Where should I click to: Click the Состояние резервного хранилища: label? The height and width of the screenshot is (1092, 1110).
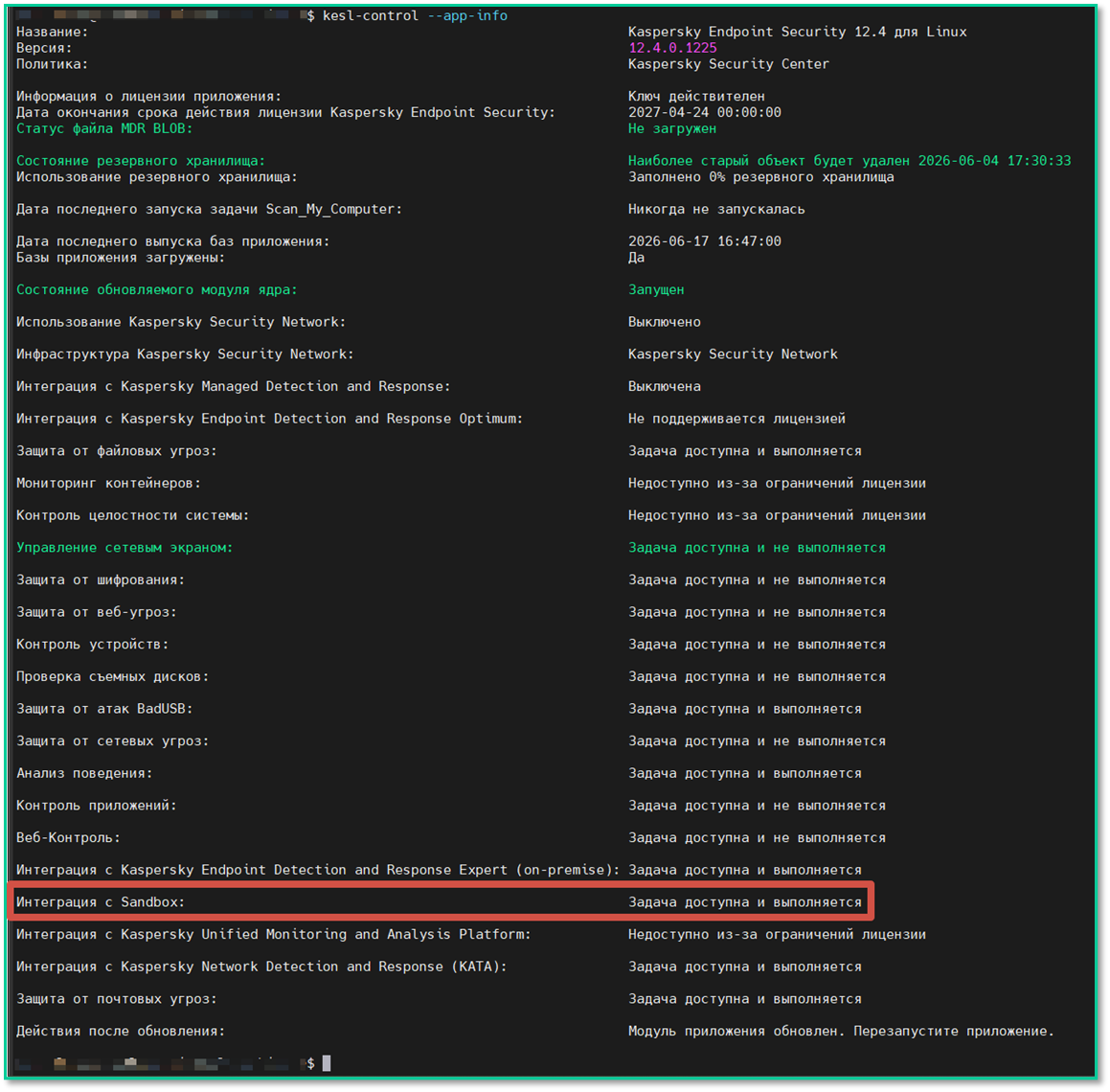click(141, 161)
